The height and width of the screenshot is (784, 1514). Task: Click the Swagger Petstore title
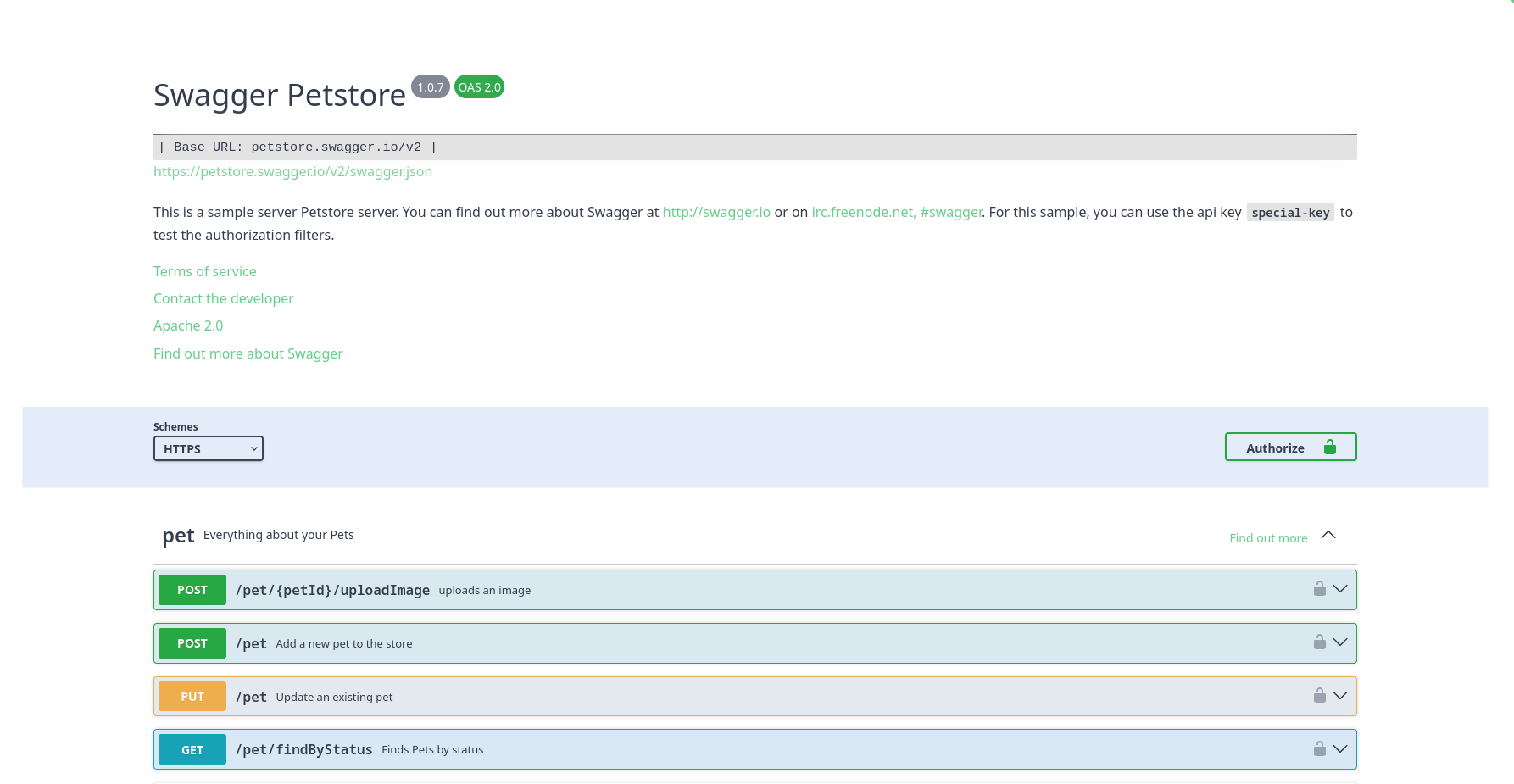point(280,95)
